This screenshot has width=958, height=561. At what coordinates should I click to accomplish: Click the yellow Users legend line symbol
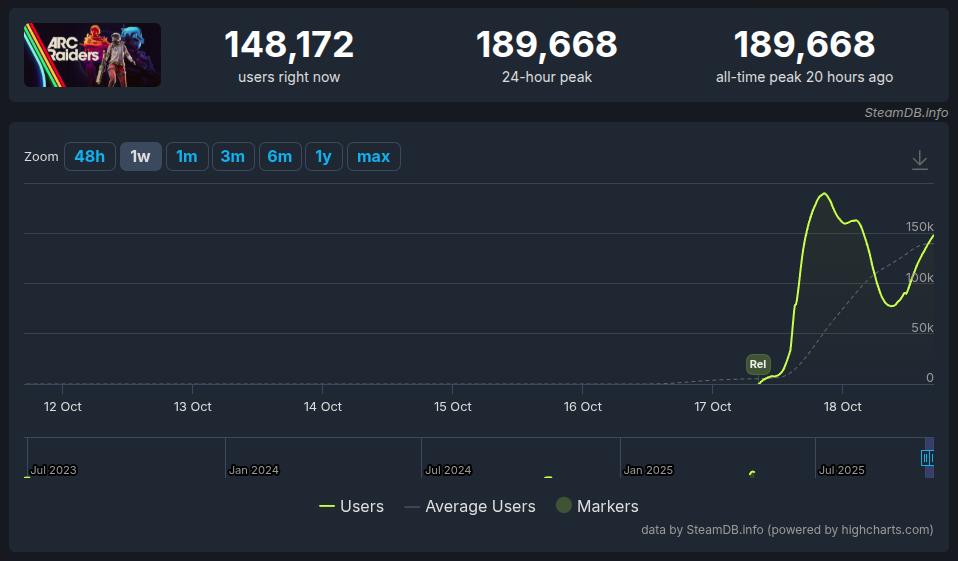pyautogui.click(x=327, y=506)
